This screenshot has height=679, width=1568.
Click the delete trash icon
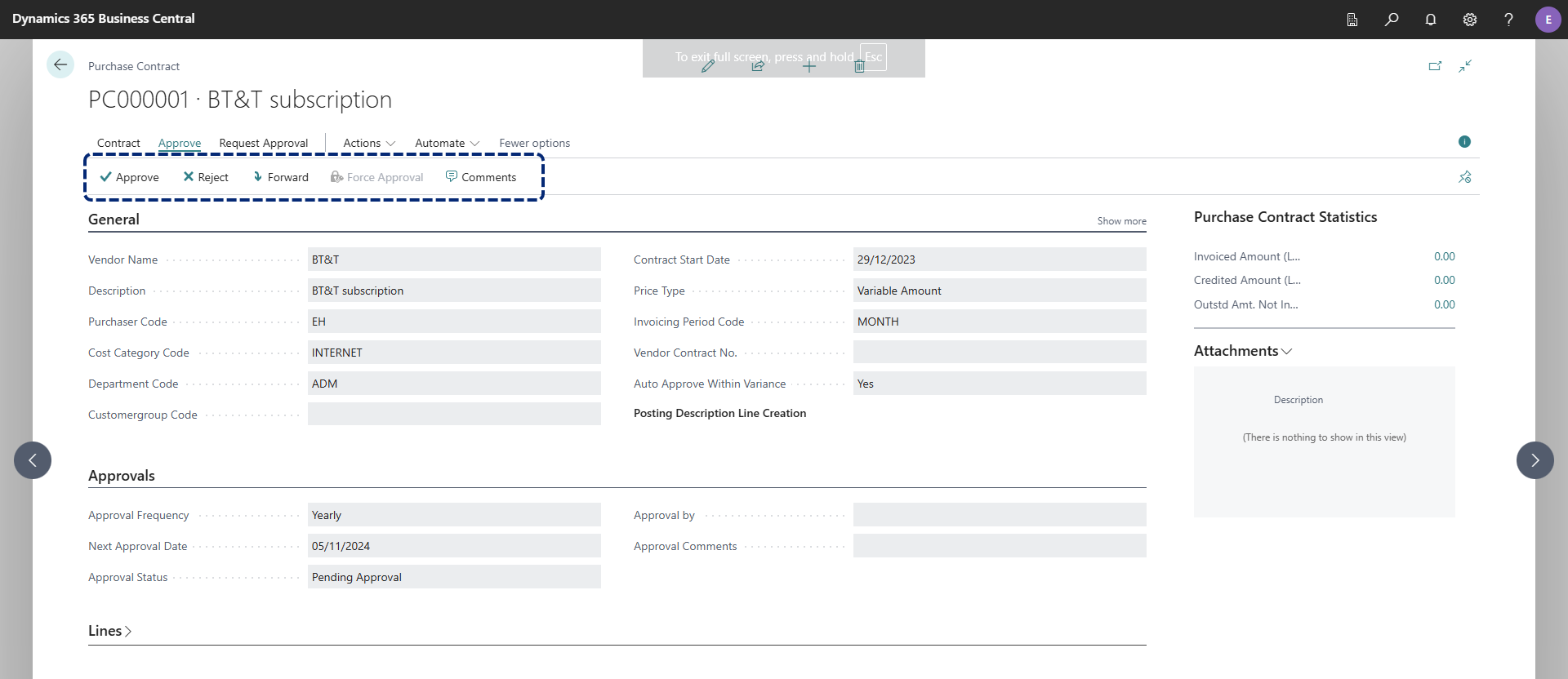click(x=859, y=66)
